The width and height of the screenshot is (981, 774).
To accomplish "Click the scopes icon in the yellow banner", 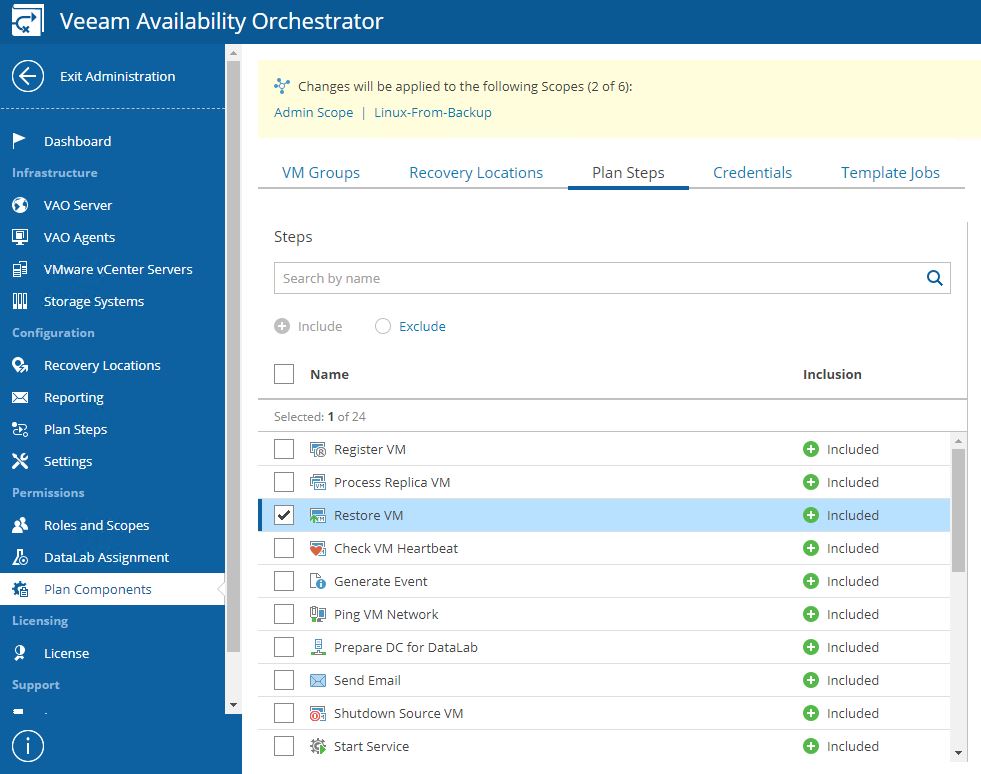I will (x=282, y=86).
